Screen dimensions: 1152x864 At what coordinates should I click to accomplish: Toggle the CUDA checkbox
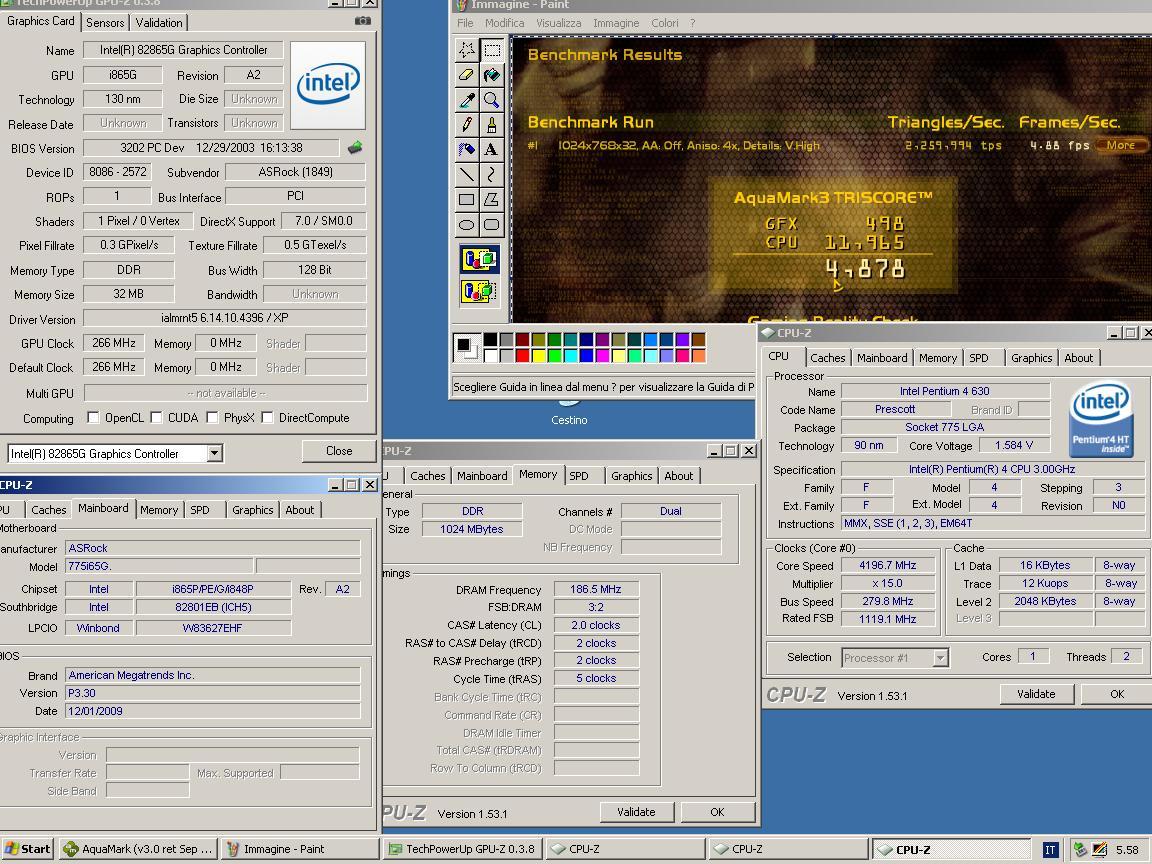click(x=156, y=417)
